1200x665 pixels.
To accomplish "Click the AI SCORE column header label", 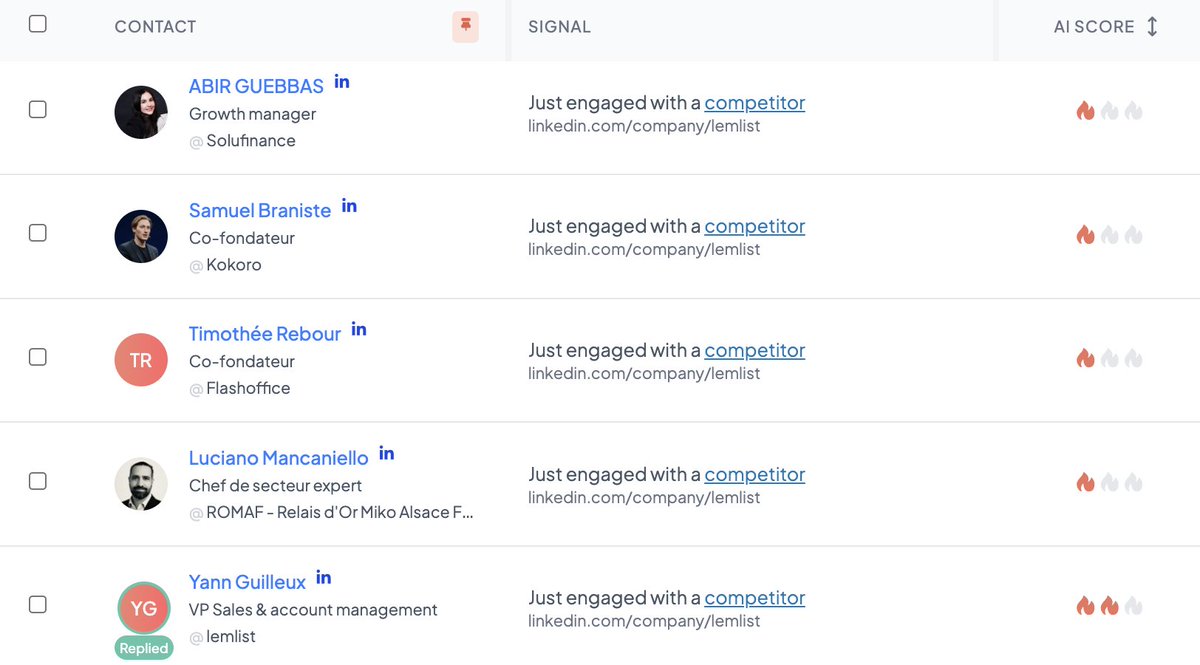I will [x=1094, y=27].
